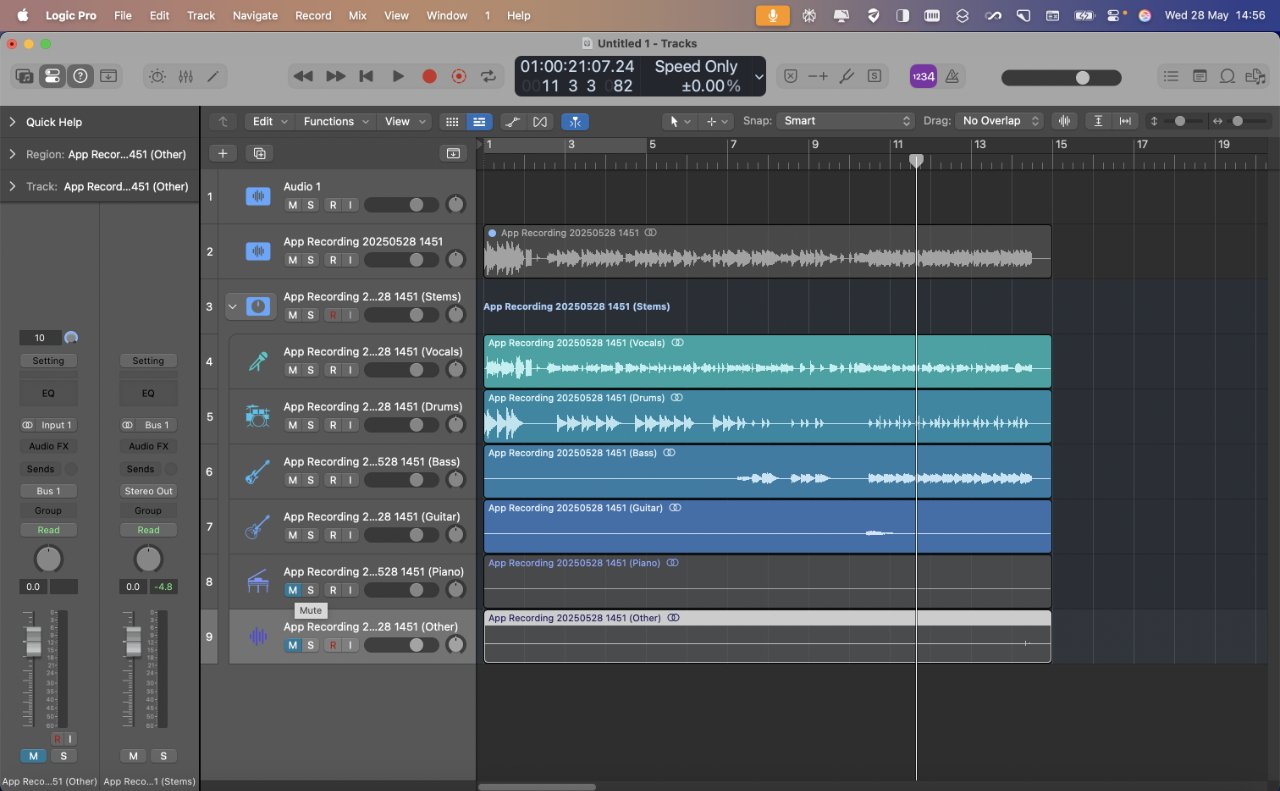
Task: Click the drum kit icon on Drums track
Action: 258,416
